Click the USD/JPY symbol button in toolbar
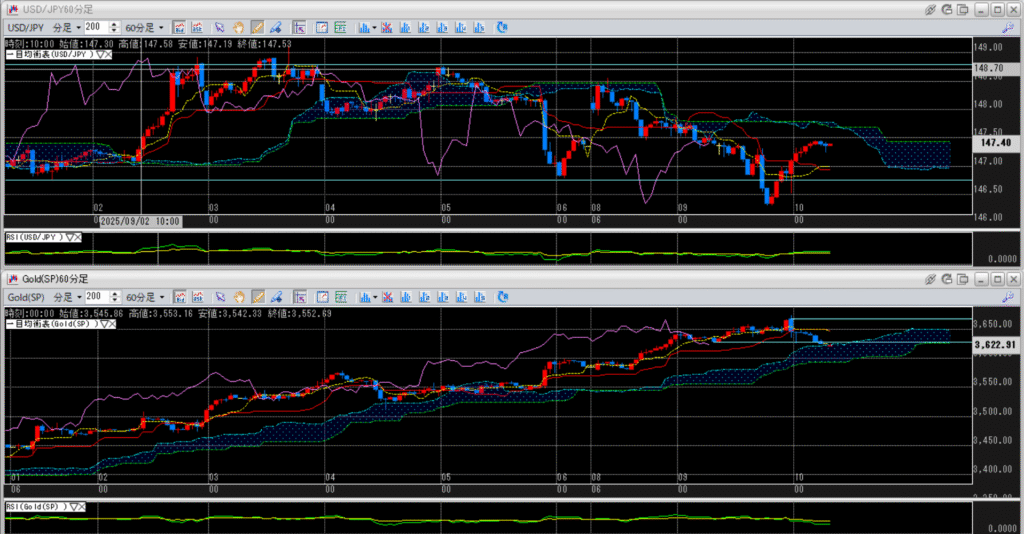Screen dimensions: 1024x534 [x=25, y=27]
